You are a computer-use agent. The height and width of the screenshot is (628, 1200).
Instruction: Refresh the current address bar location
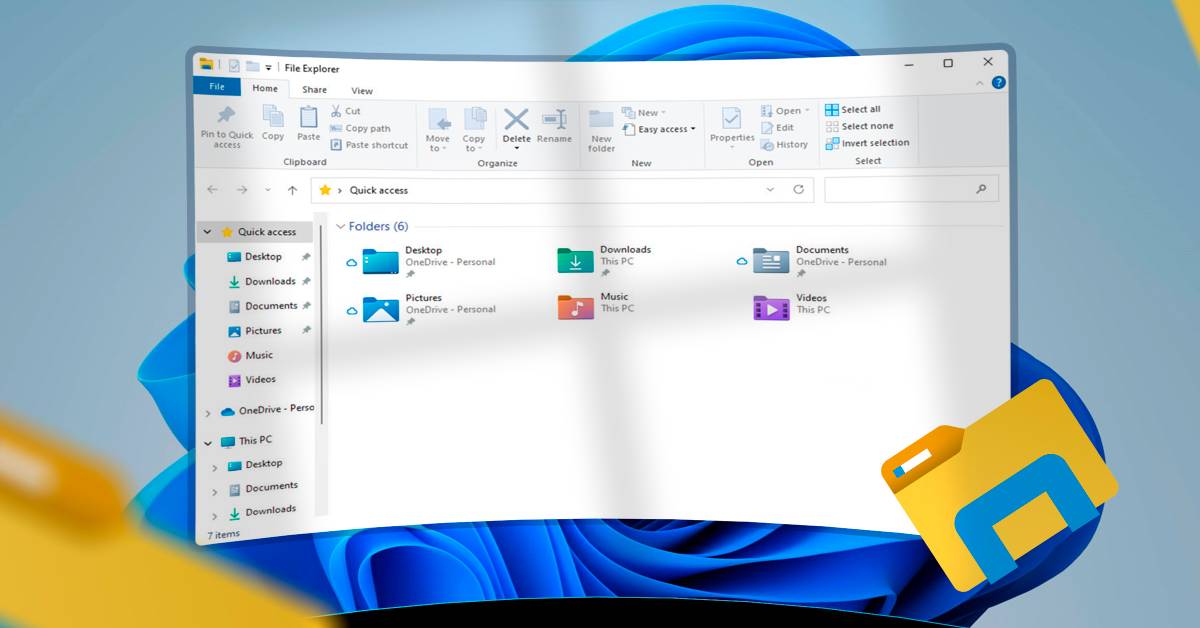coord(798,189)
